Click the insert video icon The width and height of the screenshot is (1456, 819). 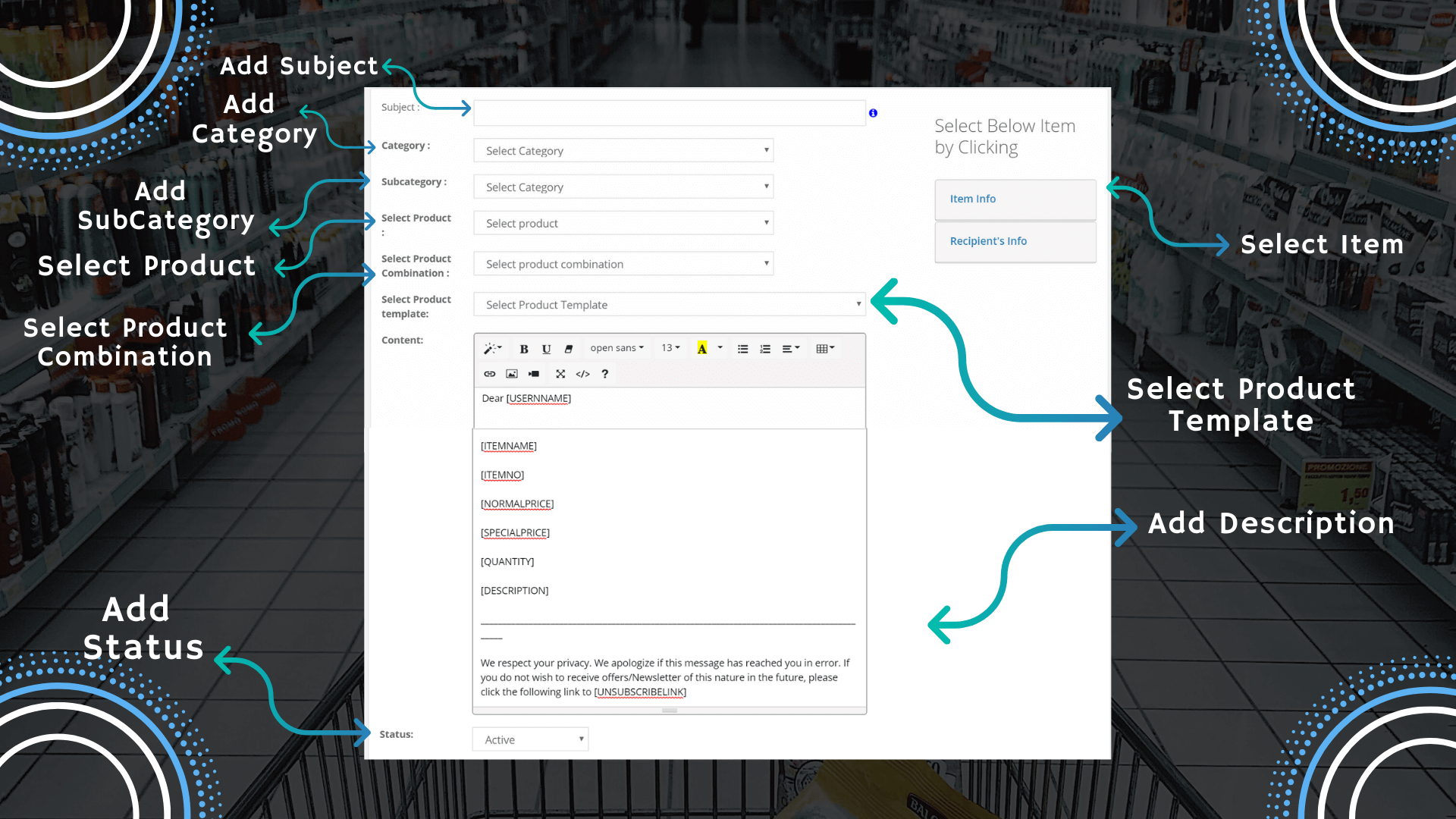(534, 374)
